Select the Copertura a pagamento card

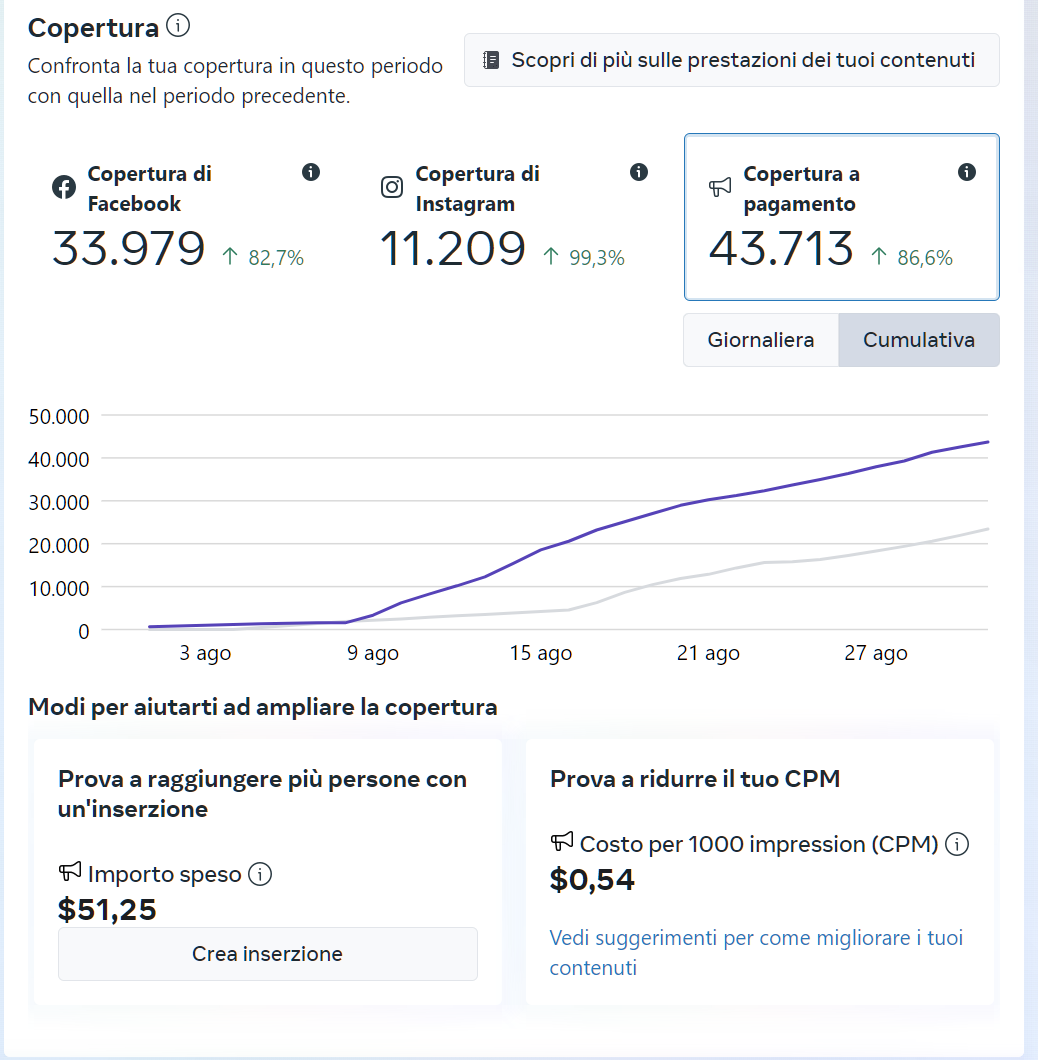[x=841, y=217]
